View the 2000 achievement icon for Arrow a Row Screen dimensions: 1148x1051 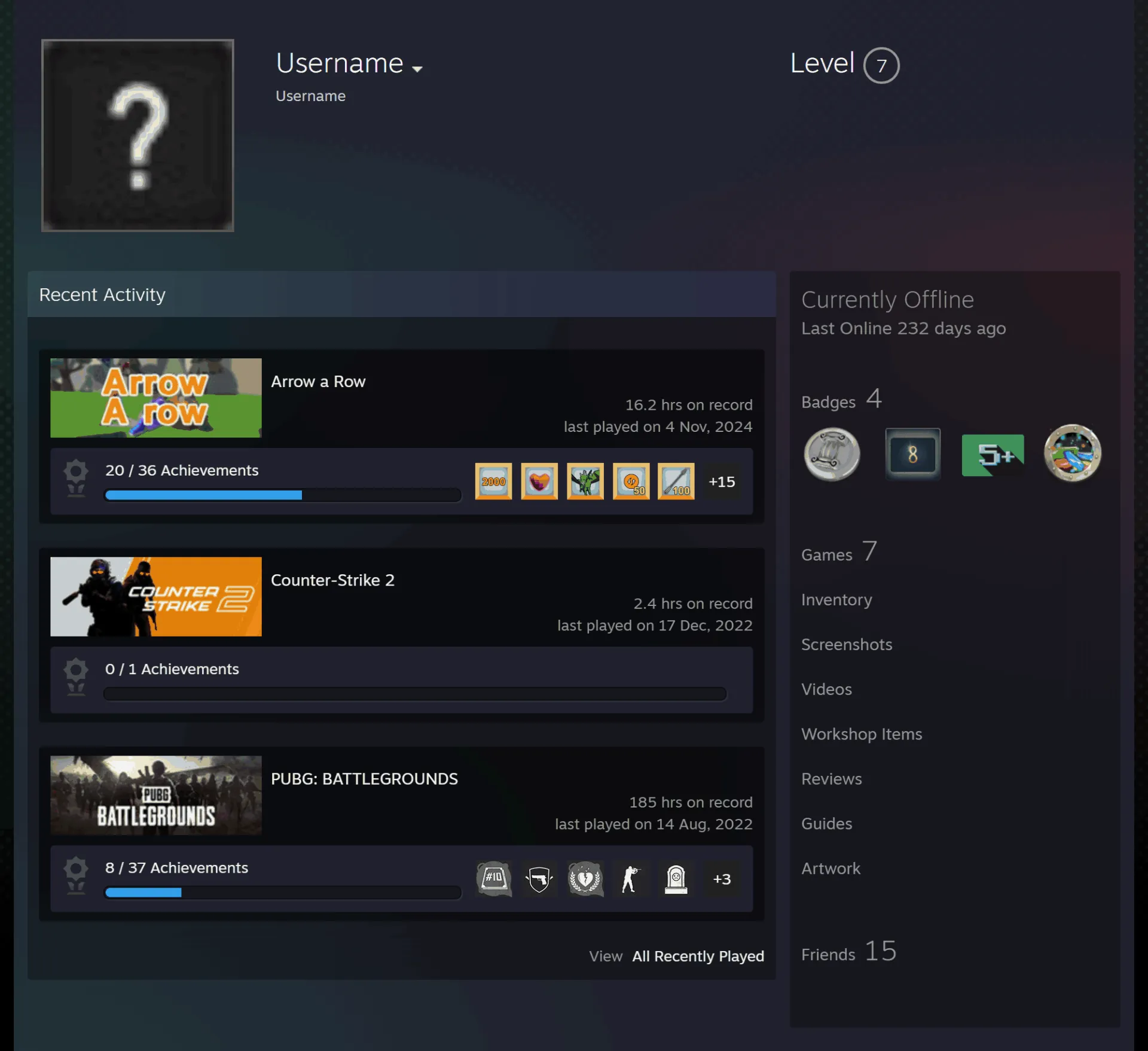pyautogui.click(x=493, y=481)
